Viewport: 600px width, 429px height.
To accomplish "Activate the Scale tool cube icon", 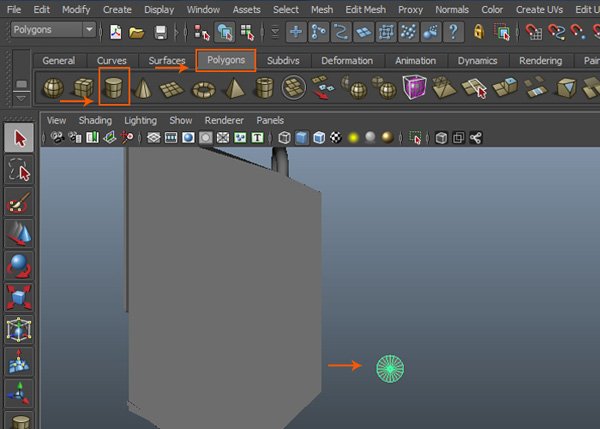I will (19, 297).
